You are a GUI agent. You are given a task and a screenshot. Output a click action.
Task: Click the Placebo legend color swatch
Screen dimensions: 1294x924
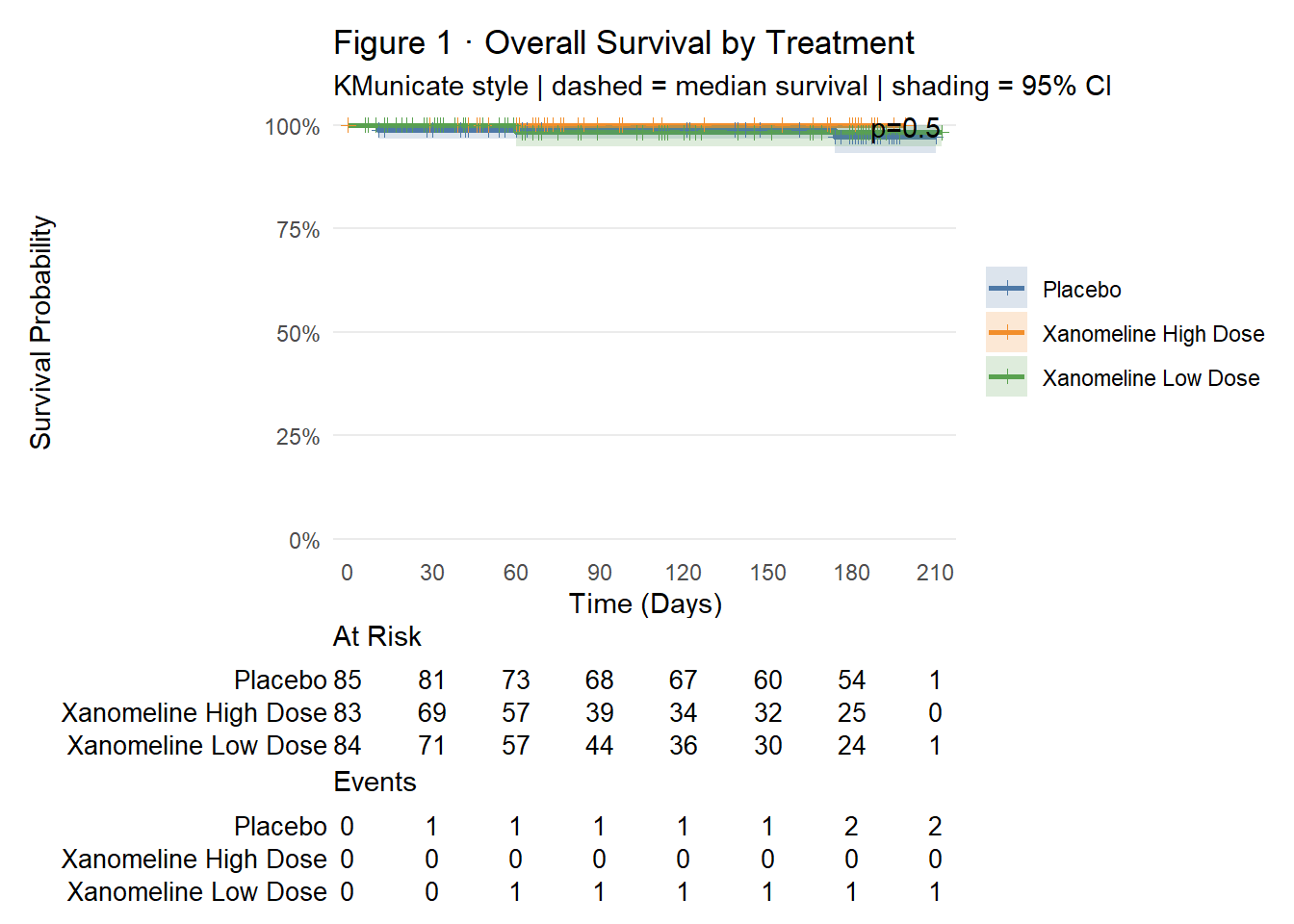[x=1006, y=288]
